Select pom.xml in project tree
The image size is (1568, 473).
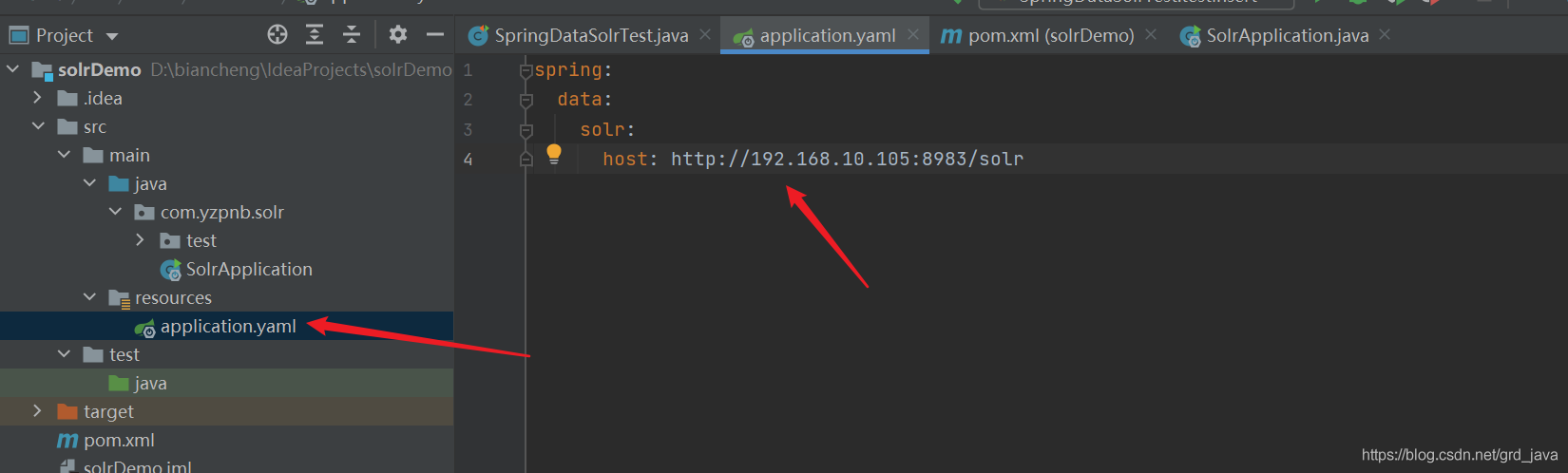coord(119,440)
